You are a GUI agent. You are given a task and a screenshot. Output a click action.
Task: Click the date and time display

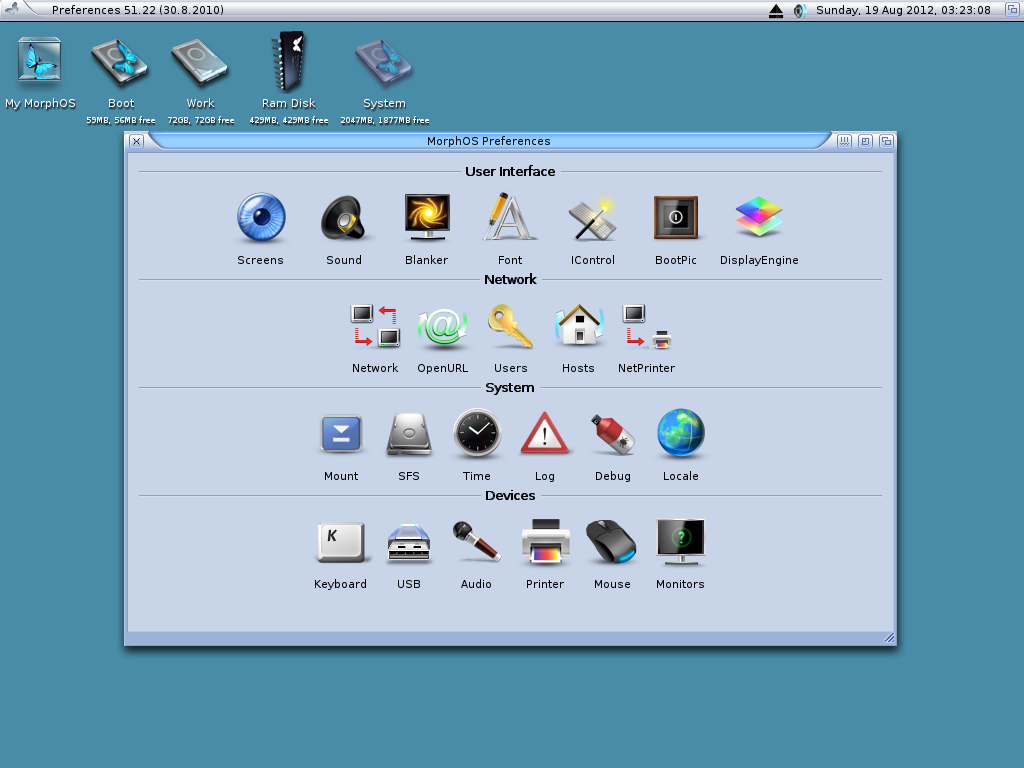pyautogui.click(x=903, y=10)
